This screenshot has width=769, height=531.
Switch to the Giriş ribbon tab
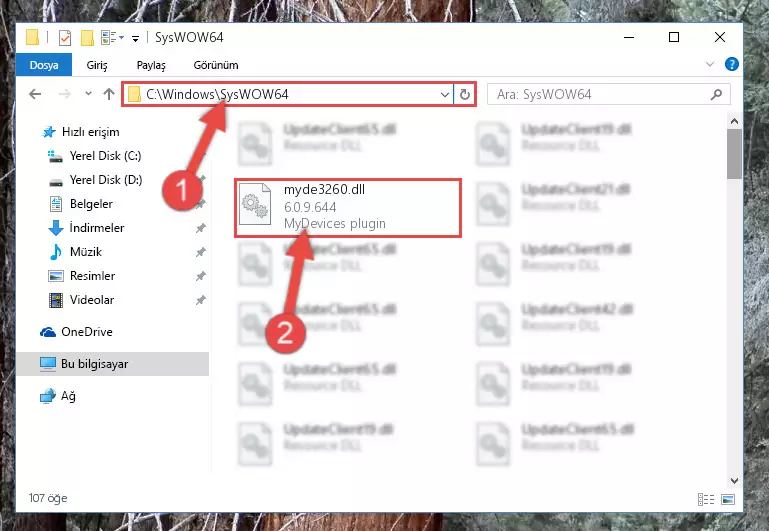(x=97, y=65)
